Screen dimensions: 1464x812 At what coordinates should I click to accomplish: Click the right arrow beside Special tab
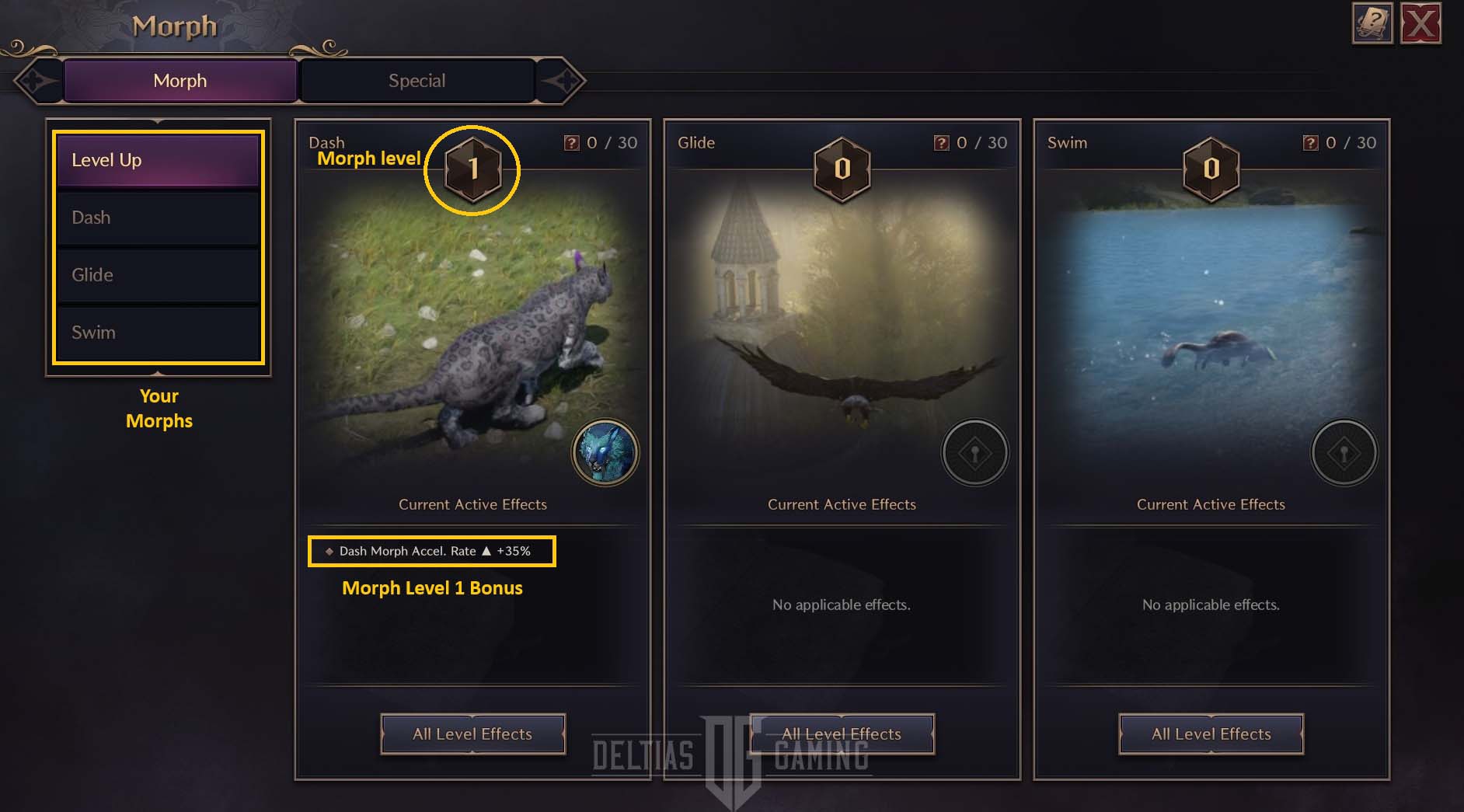[x=561, y=80]
